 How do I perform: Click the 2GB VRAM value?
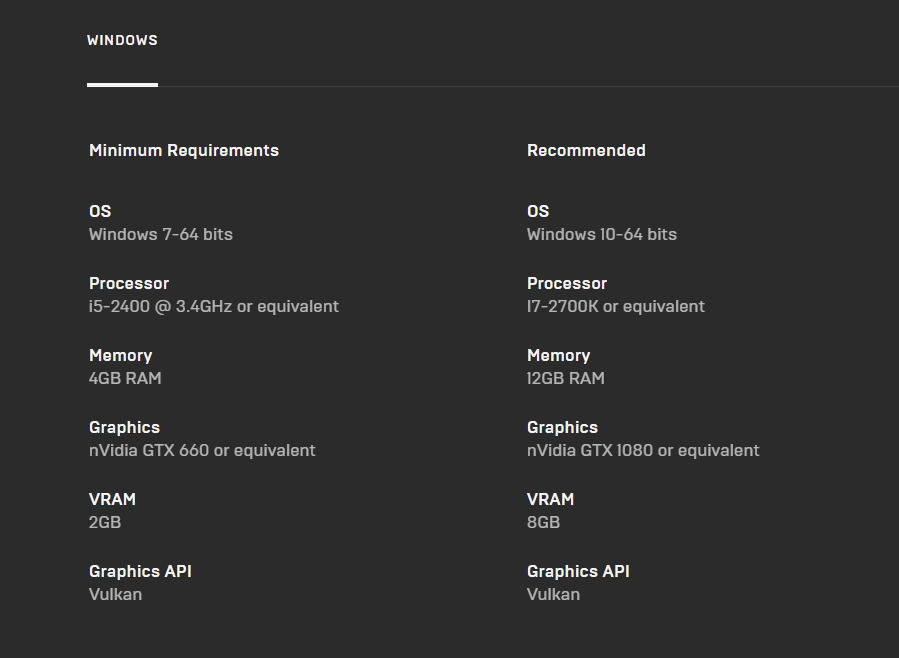[x=105, y=522]
